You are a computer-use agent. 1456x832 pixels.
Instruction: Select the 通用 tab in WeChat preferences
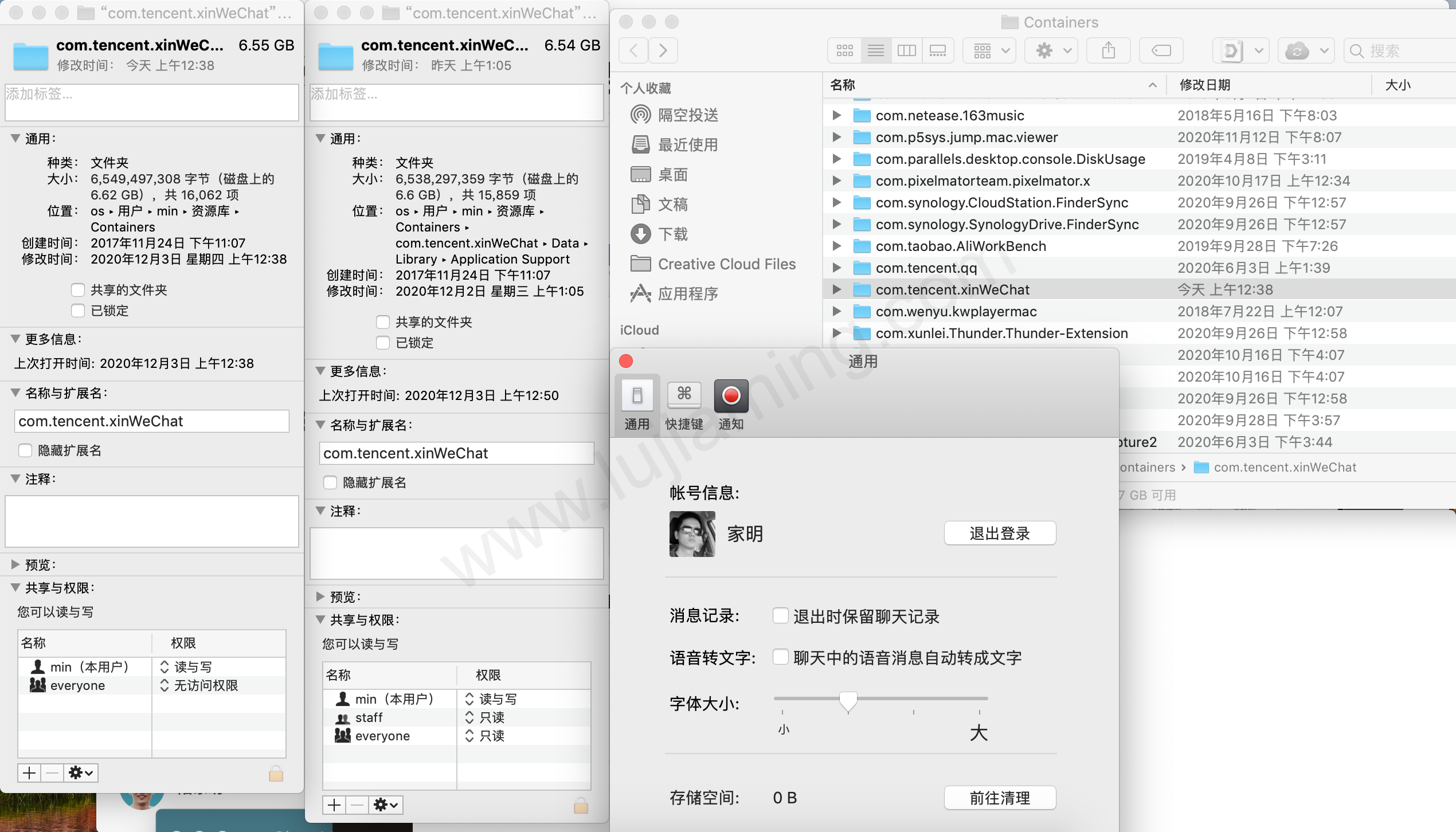coord(637,405)
